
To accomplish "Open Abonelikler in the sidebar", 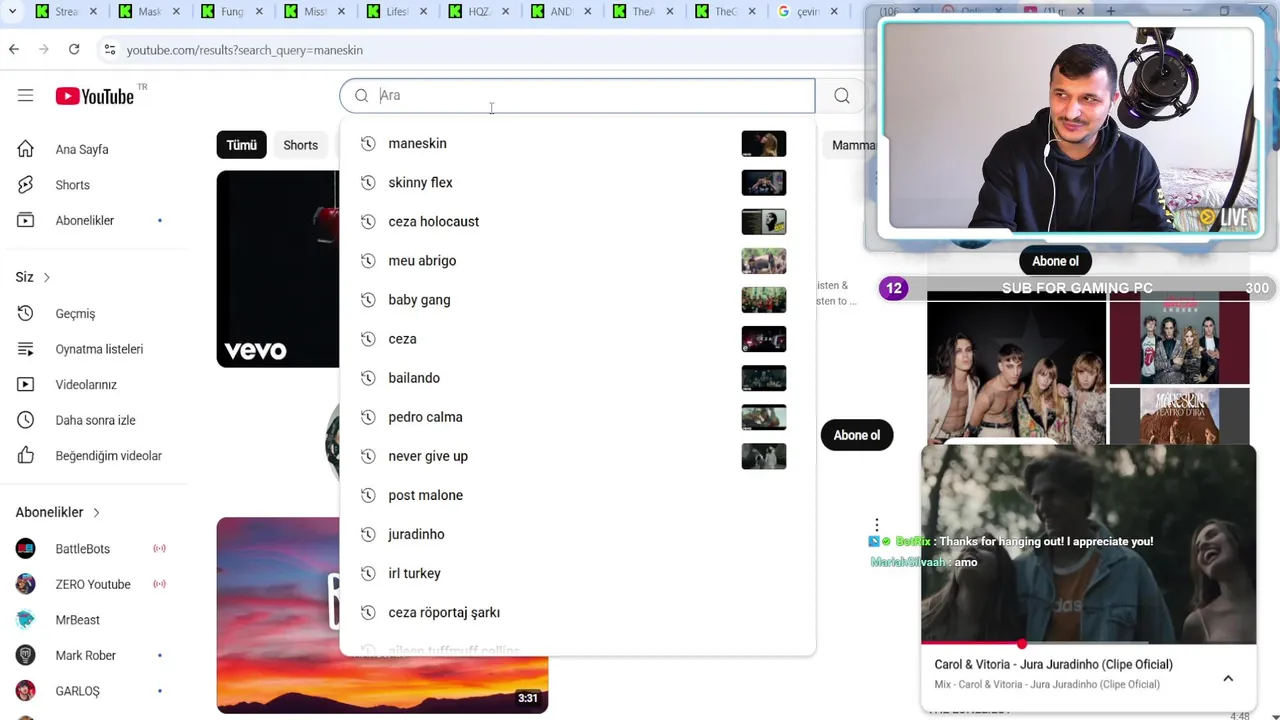I will [x=85, y=220].
